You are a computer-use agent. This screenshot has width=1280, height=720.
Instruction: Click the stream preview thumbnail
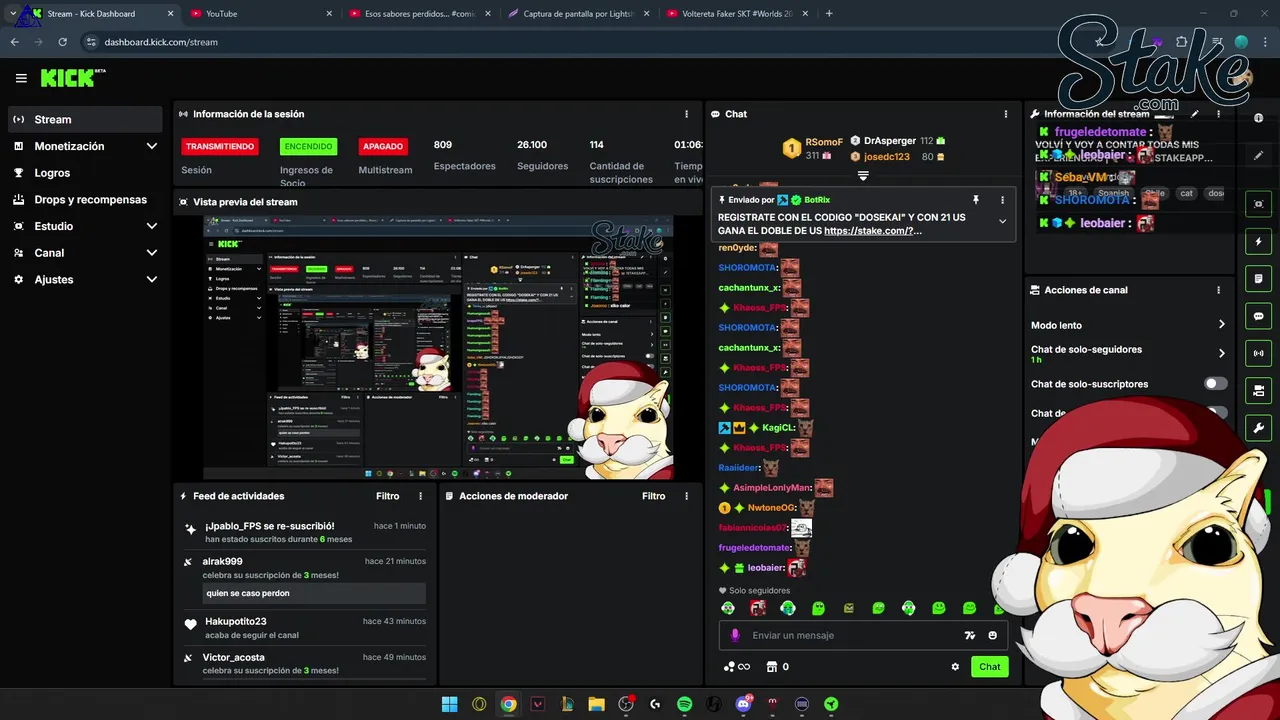click(438, 347)
